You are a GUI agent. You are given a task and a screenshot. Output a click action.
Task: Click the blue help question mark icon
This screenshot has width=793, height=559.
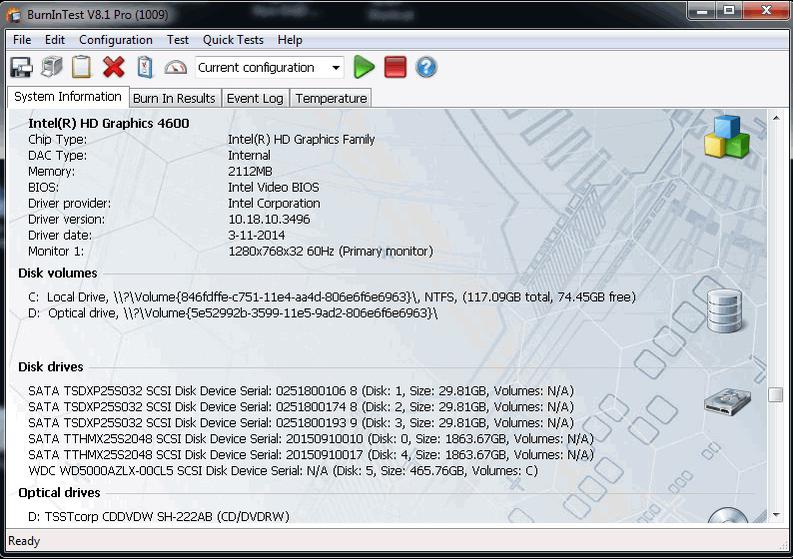[426, 67]
